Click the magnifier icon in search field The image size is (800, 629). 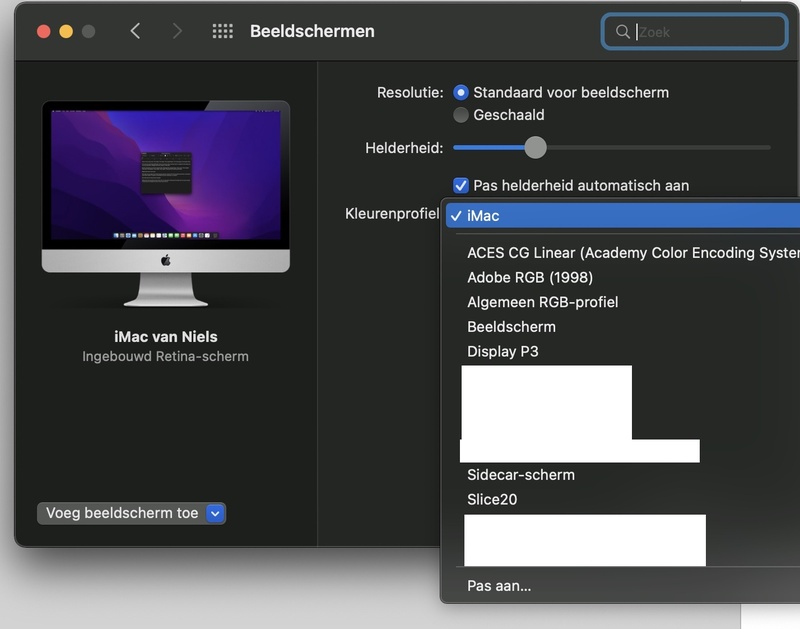point(622,32)
